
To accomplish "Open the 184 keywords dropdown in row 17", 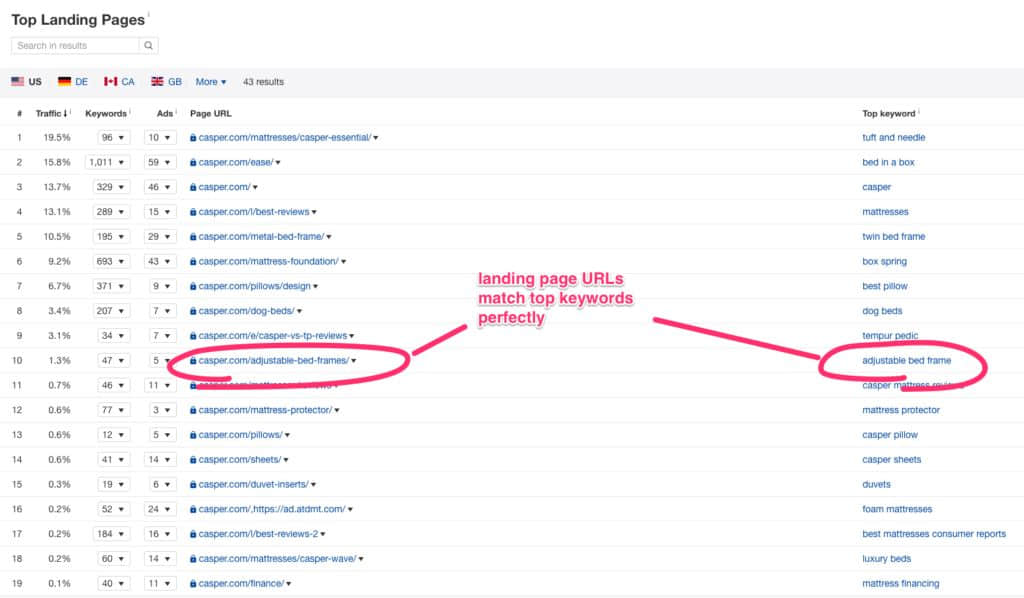I will coord(111,534).
